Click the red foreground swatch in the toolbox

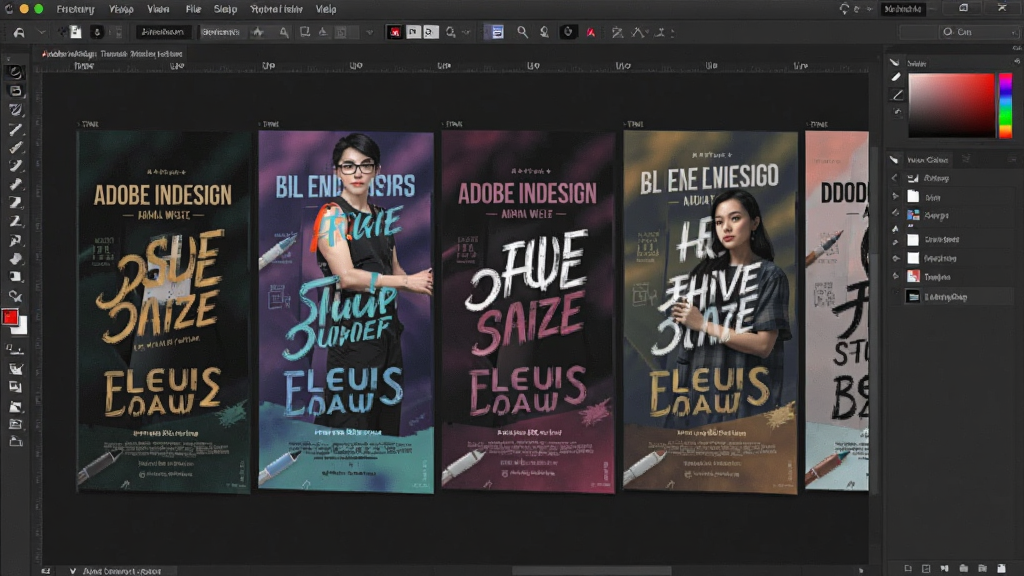(10, 317)
